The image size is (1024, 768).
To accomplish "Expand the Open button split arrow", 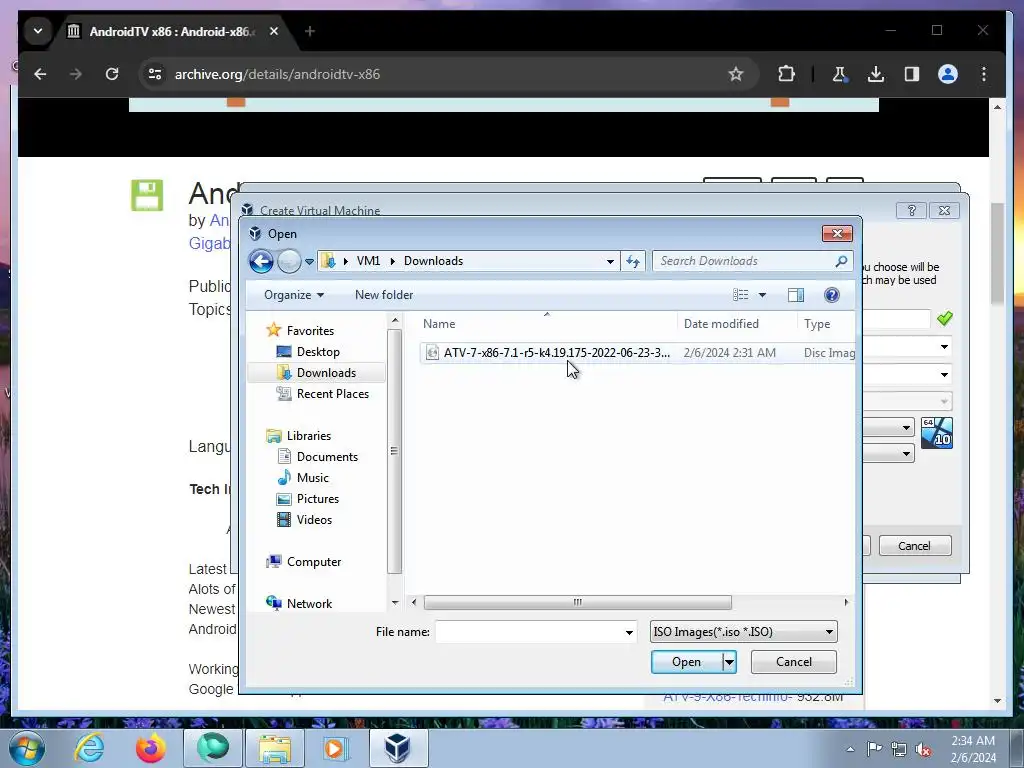I will pyautogui.click(x=729, y=662).
